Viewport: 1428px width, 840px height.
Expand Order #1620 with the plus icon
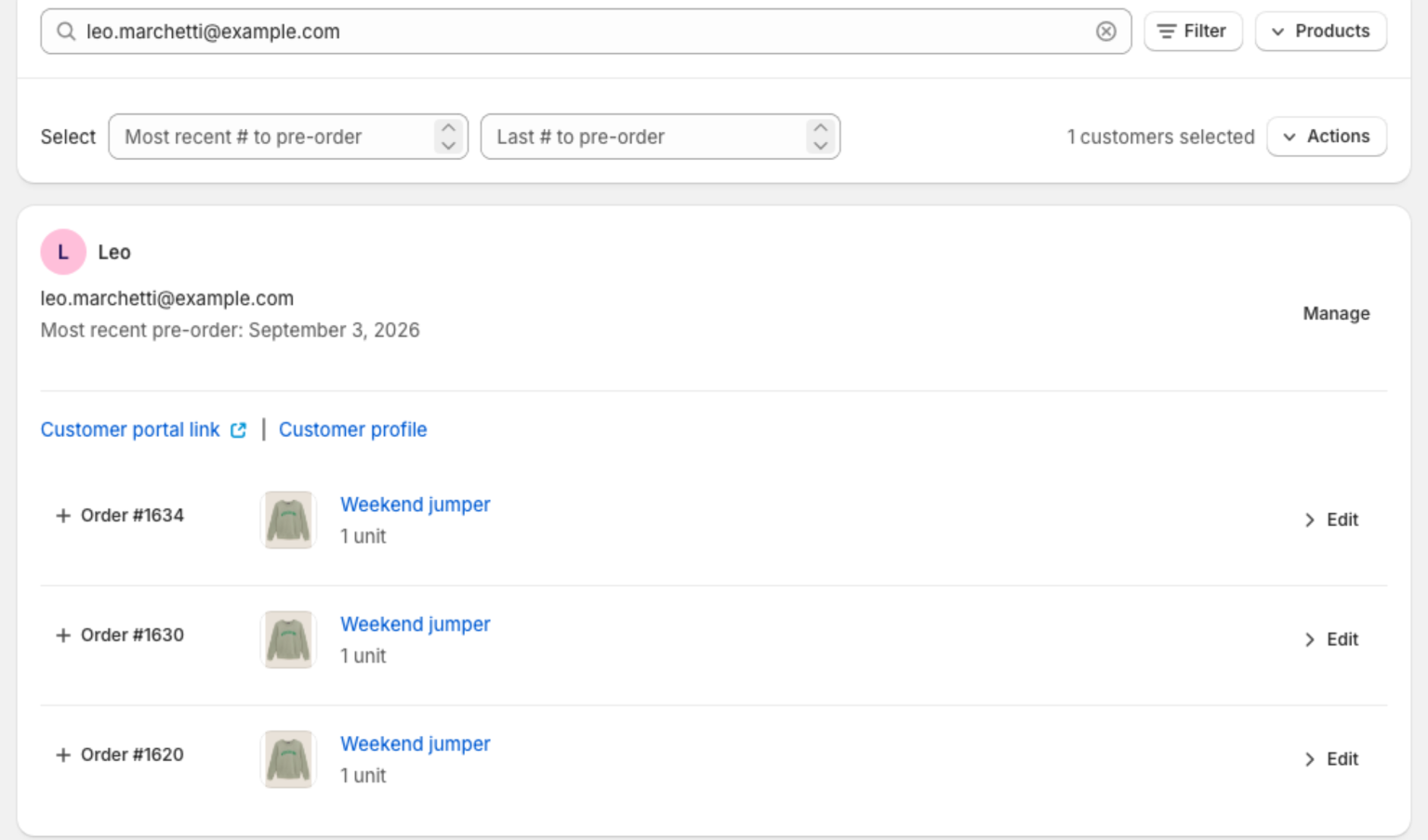tap(63, 755)
